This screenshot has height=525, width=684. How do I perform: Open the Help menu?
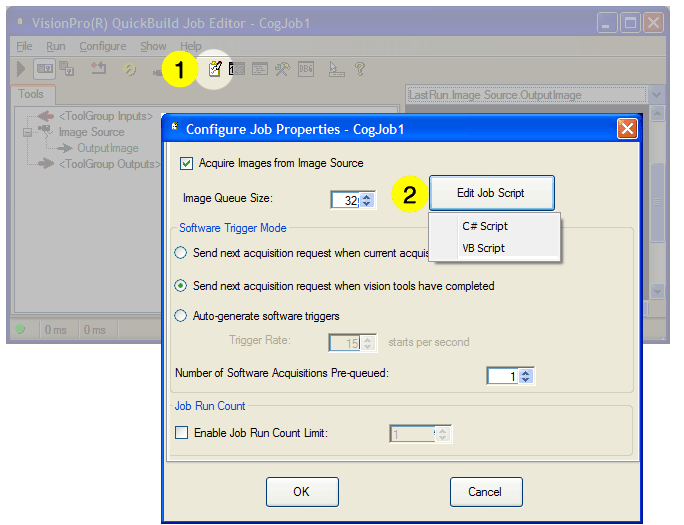pos(191,46)
